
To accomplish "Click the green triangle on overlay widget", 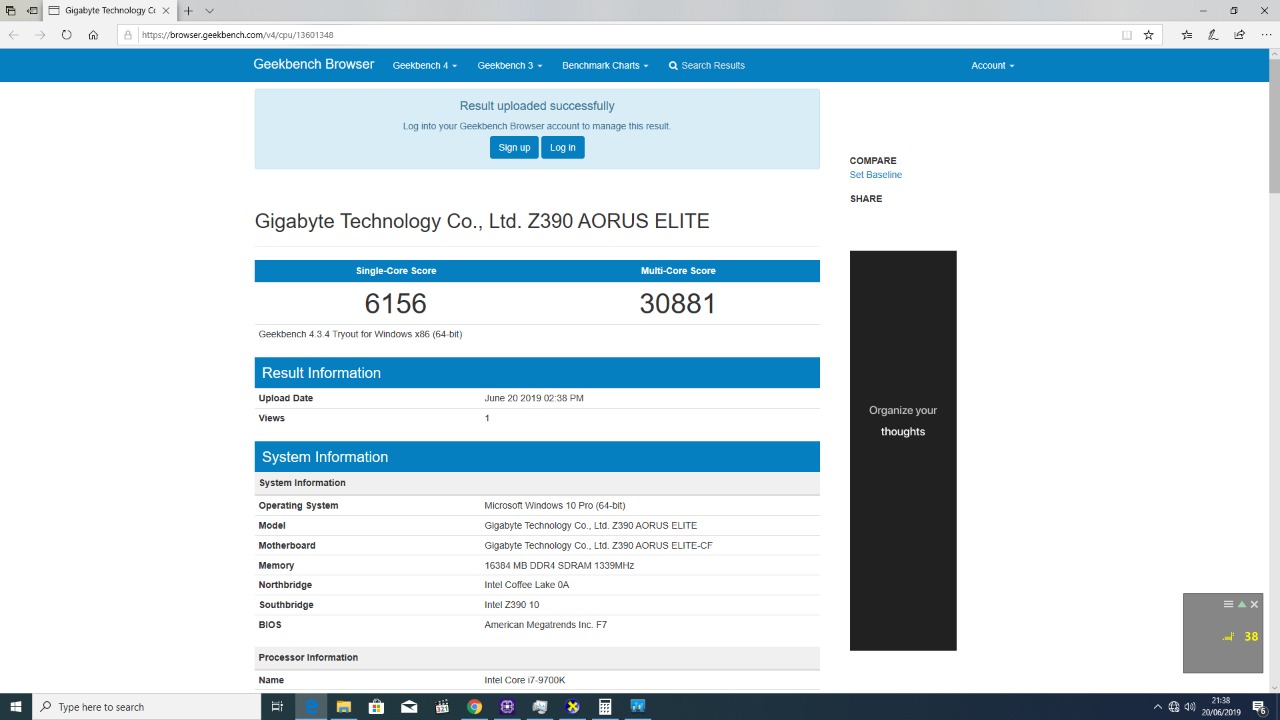I will tap(1242, 604).
